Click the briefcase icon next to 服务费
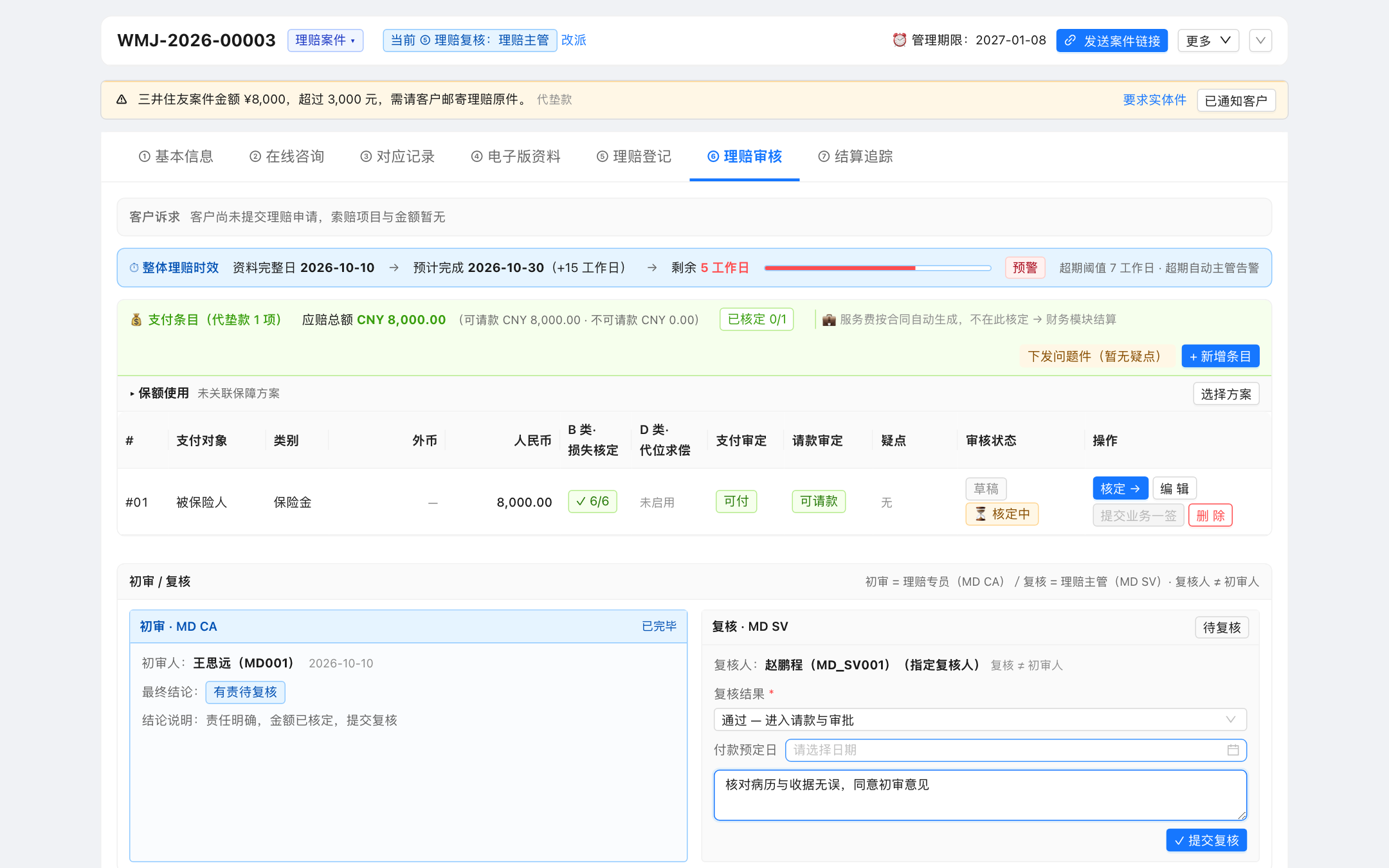Image resolution: width=1389 pixels, height=868 pixels. [829, 320]
